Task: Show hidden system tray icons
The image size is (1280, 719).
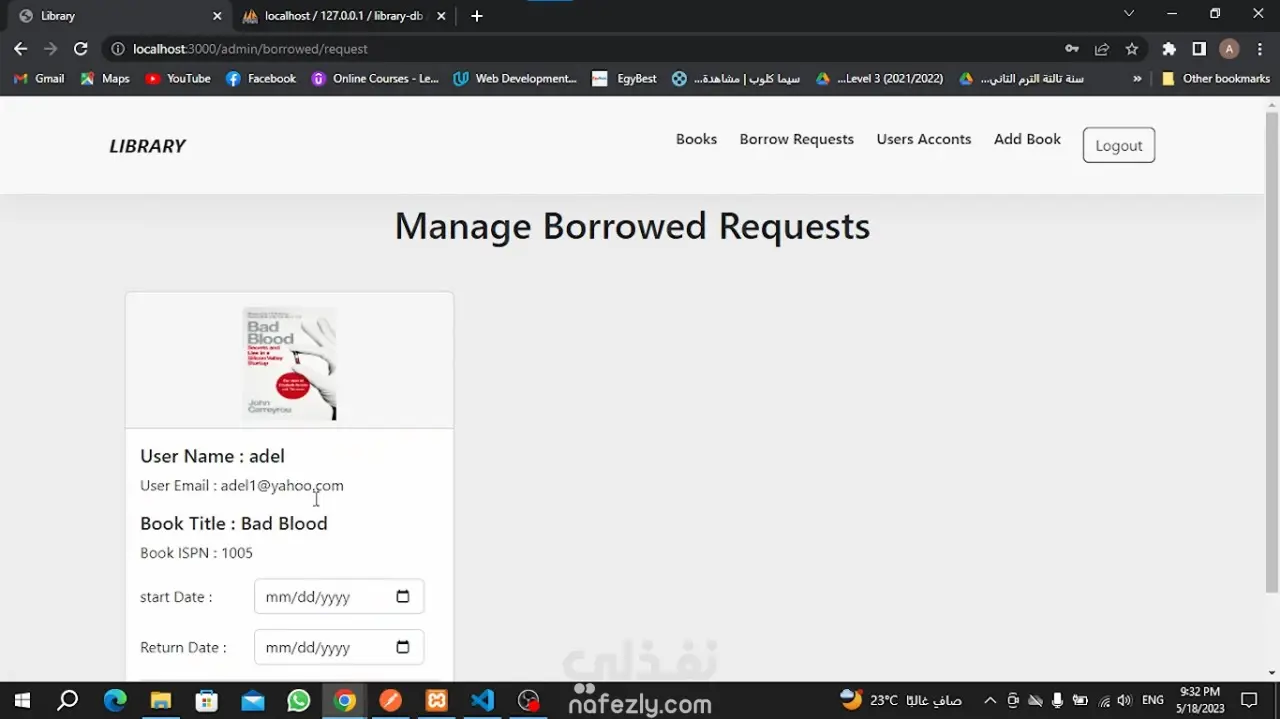Action: click(x=990, y=700)
